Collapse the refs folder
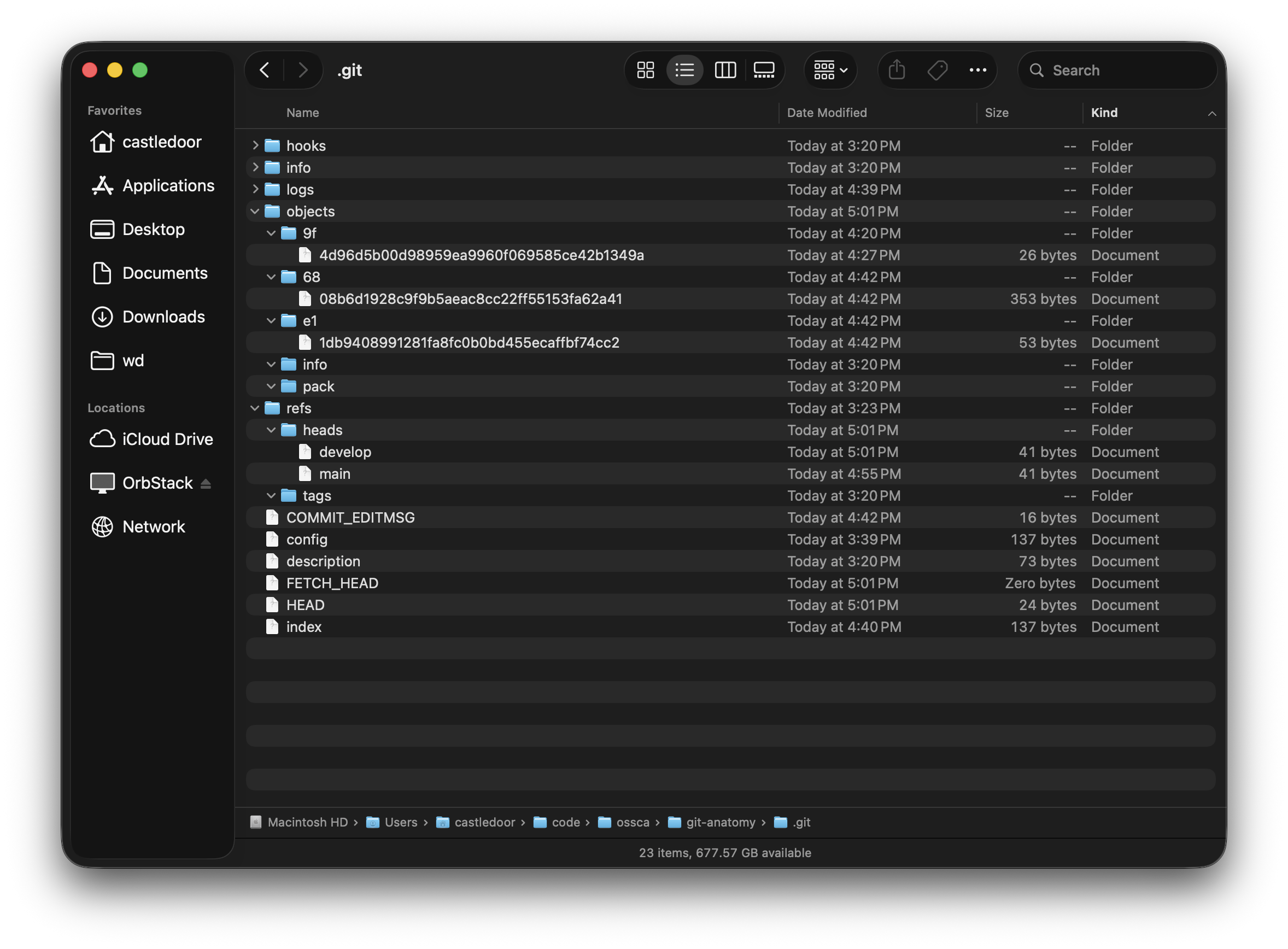The width and height of the screenshot is (1288, 949). coord(255,408)
